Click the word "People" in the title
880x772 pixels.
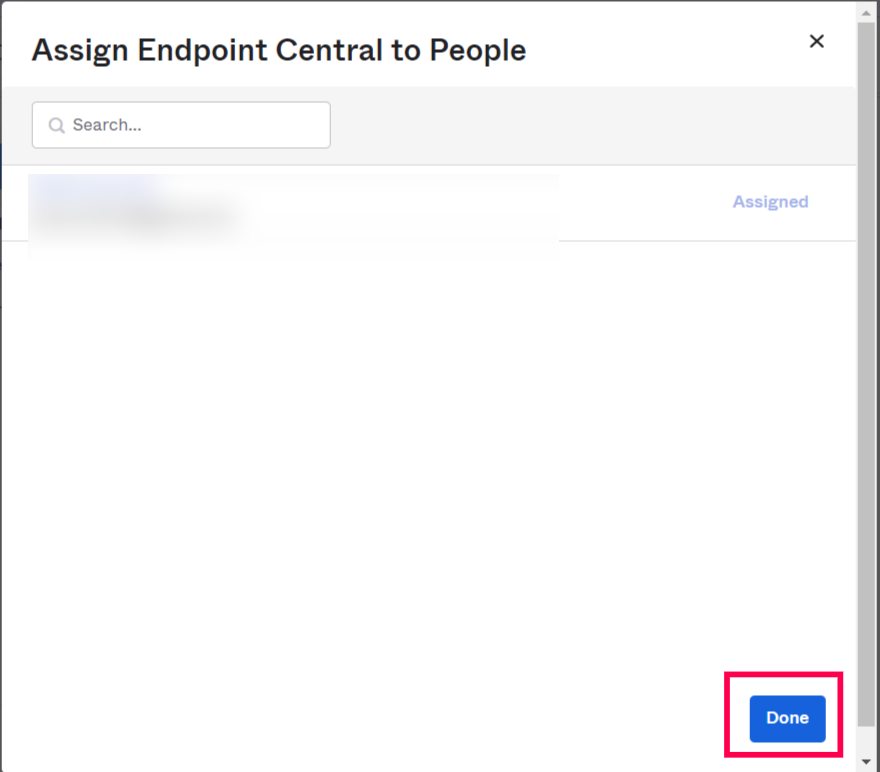pyautogui.click(x=477, y=50)
